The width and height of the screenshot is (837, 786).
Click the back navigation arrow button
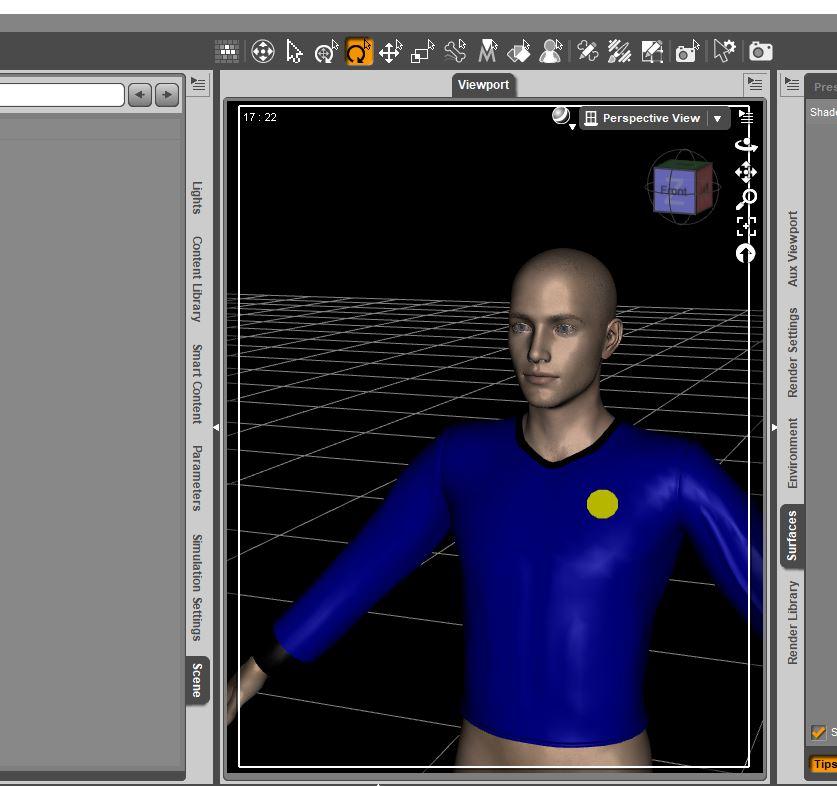140,95
